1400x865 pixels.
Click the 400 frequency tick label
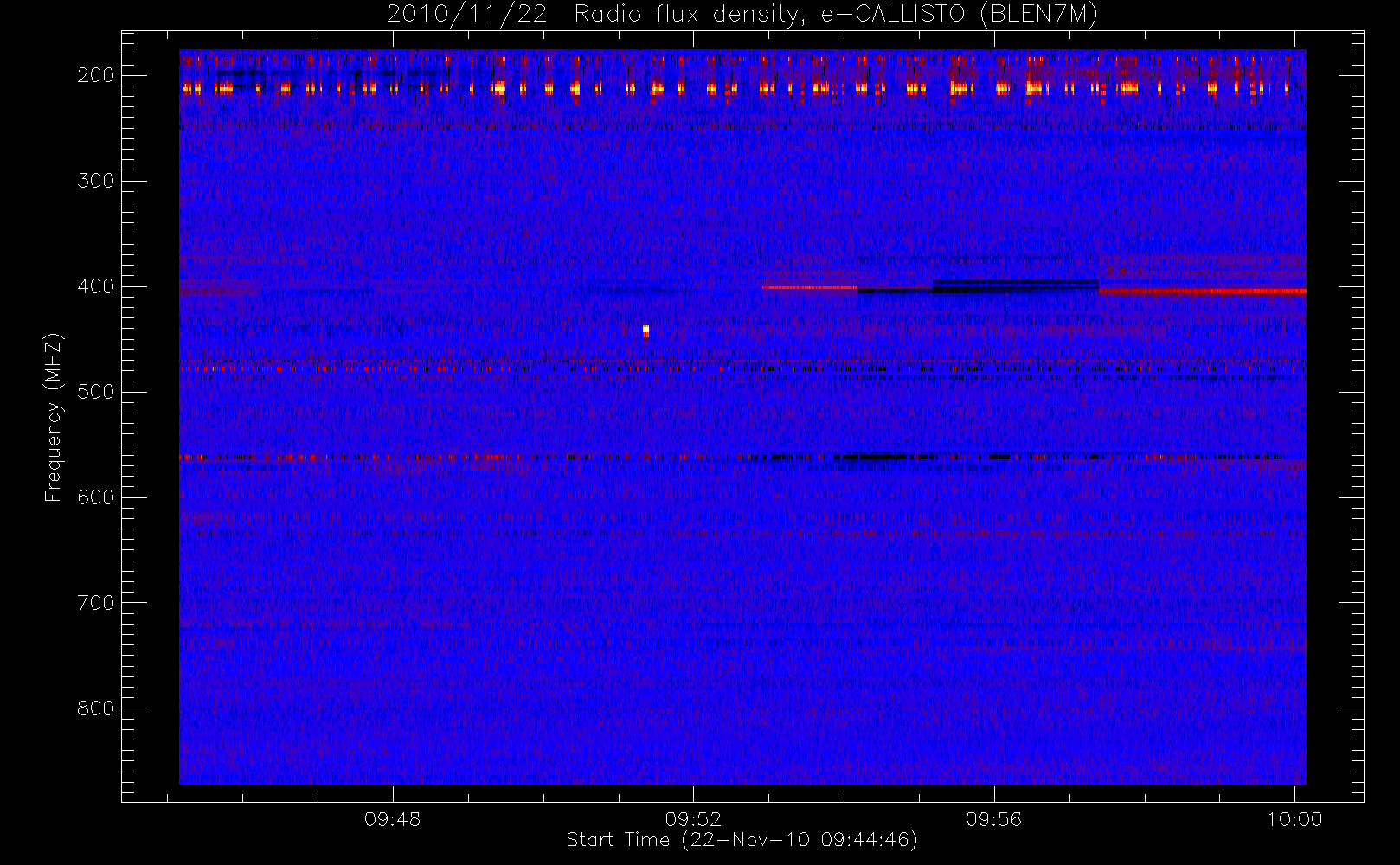[96, 286]
